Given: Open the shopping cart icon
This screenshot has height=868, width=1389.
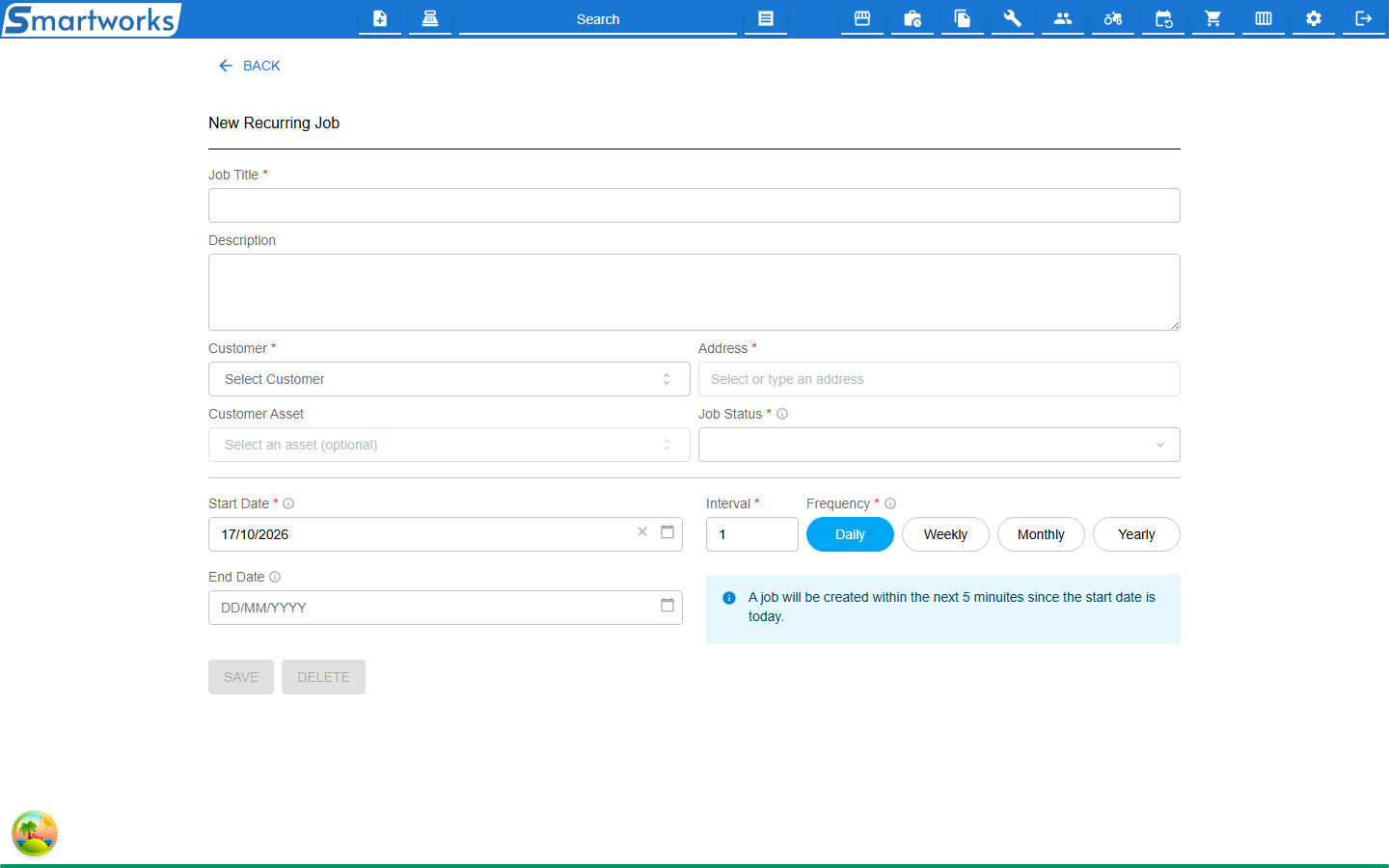Looking at the screenshot, I should (1213, 18).
